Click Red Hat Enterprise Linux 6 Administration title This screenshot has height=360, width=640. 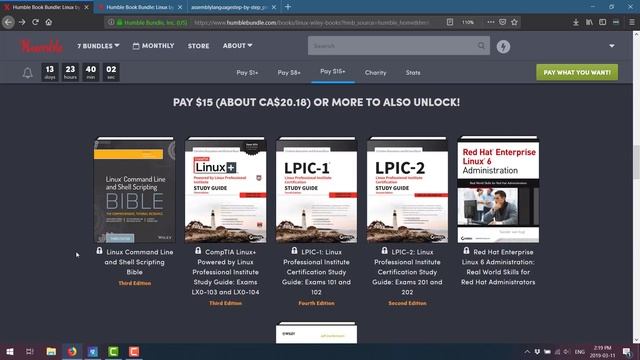click(498, 267)
